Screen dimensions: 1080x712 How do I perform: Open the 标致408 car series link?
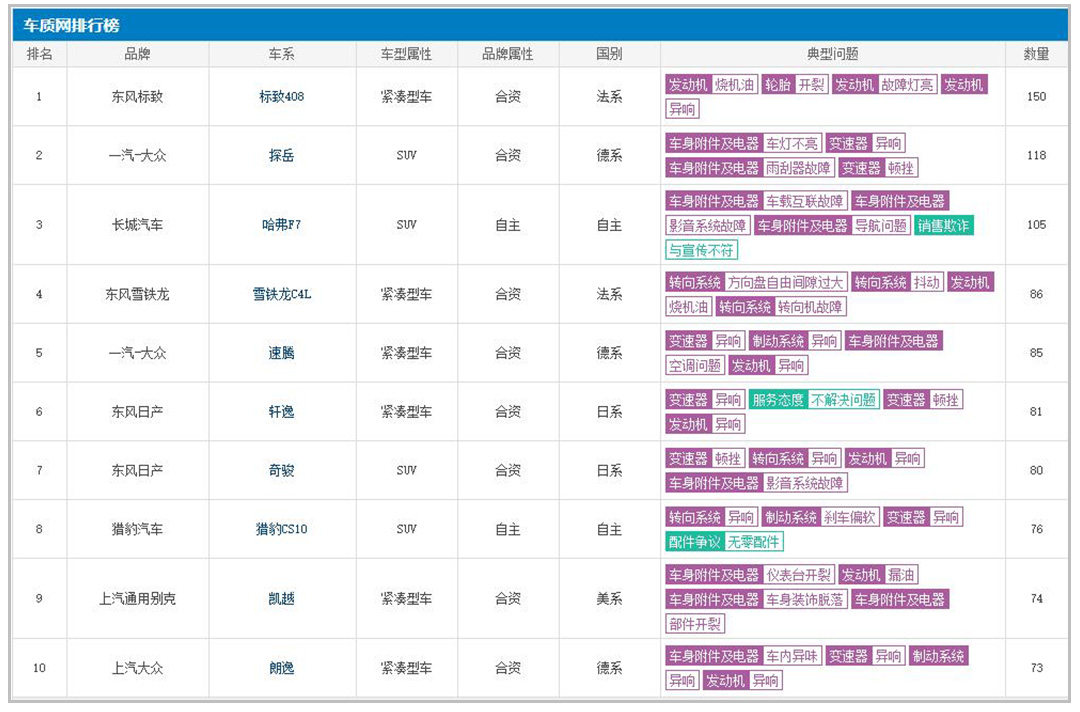coord(282,97)
